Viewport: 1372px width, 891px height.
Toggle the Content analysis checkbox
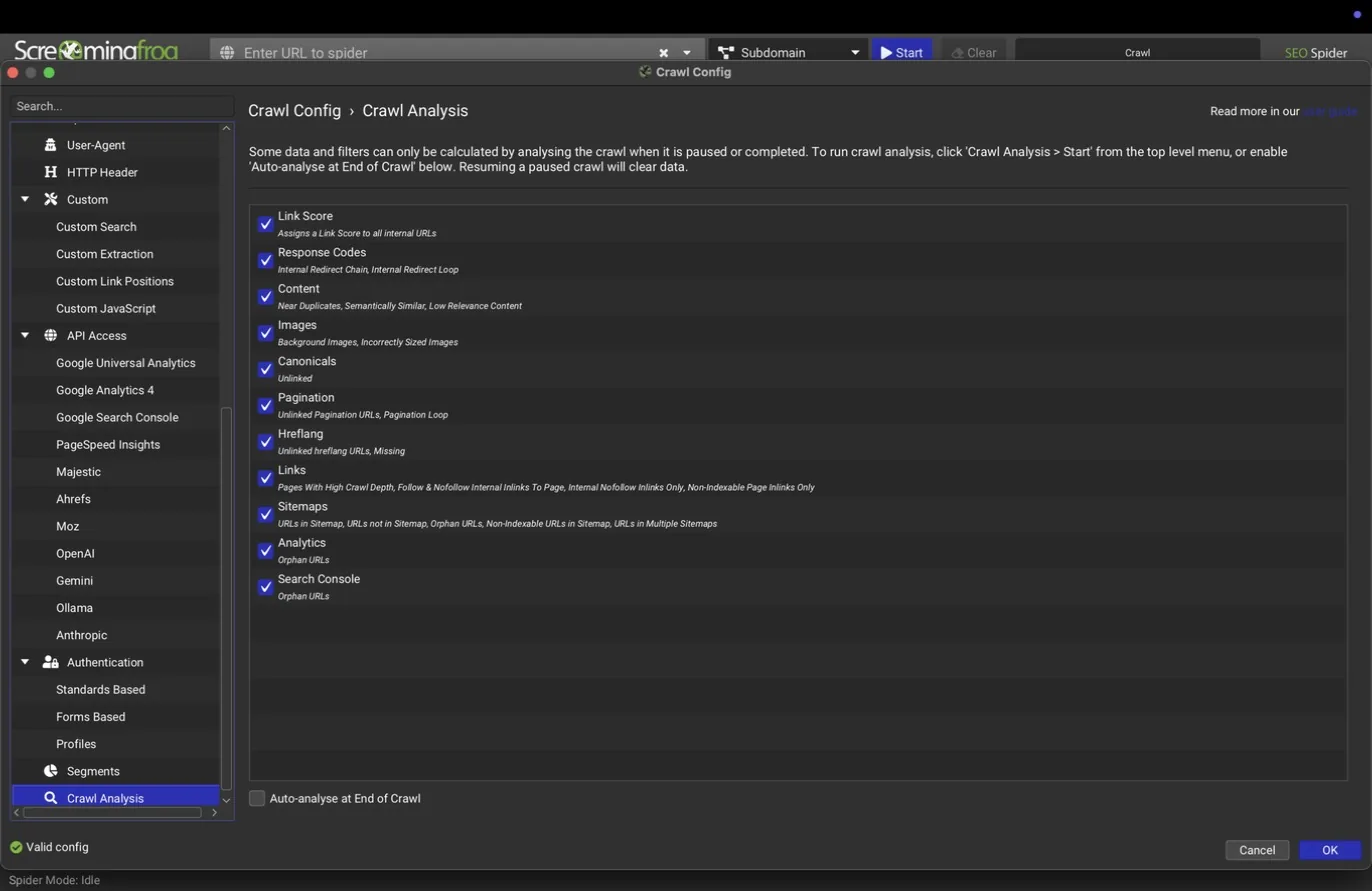(265, 297)
